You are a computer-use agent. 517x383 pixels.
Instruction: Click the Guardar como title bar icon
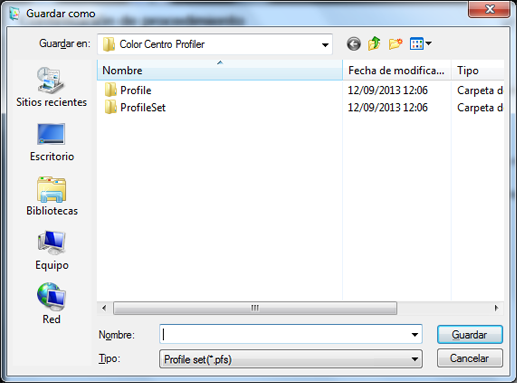tap(14, 13)
